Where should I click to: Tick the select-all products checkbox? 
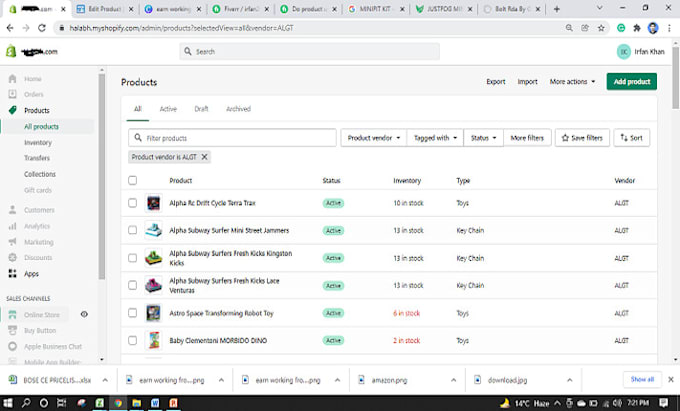pos(133,180)
